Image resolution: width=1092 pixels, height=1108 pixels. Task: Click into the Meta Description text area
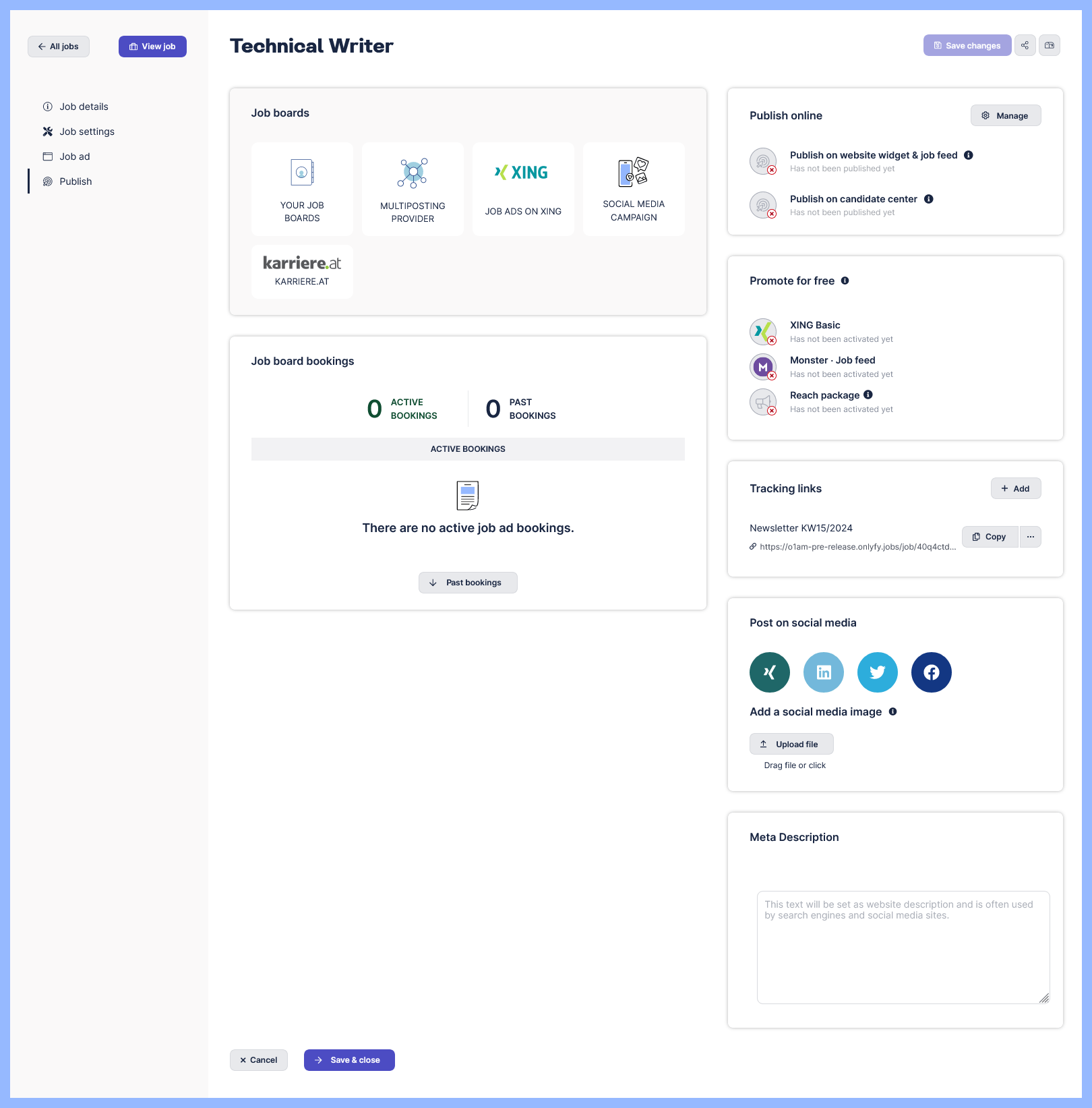click(903, 947)
